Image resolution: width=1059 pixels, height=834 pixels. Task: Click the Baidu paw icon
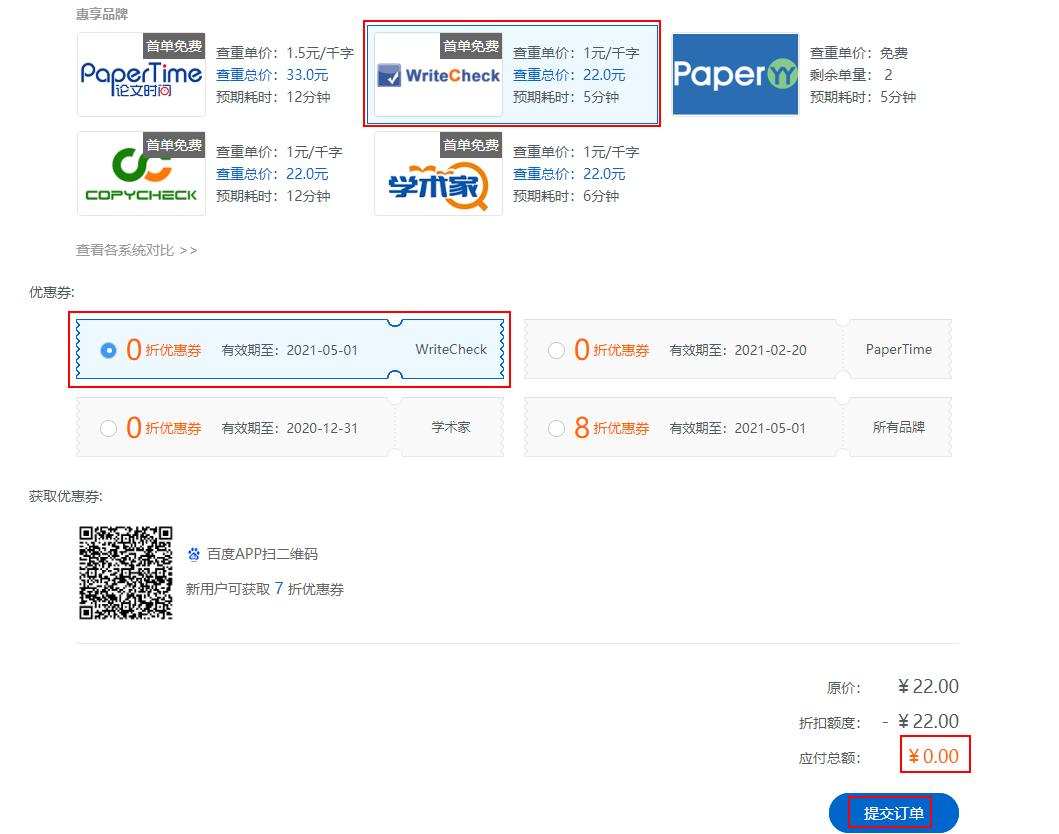pos(194,554)
